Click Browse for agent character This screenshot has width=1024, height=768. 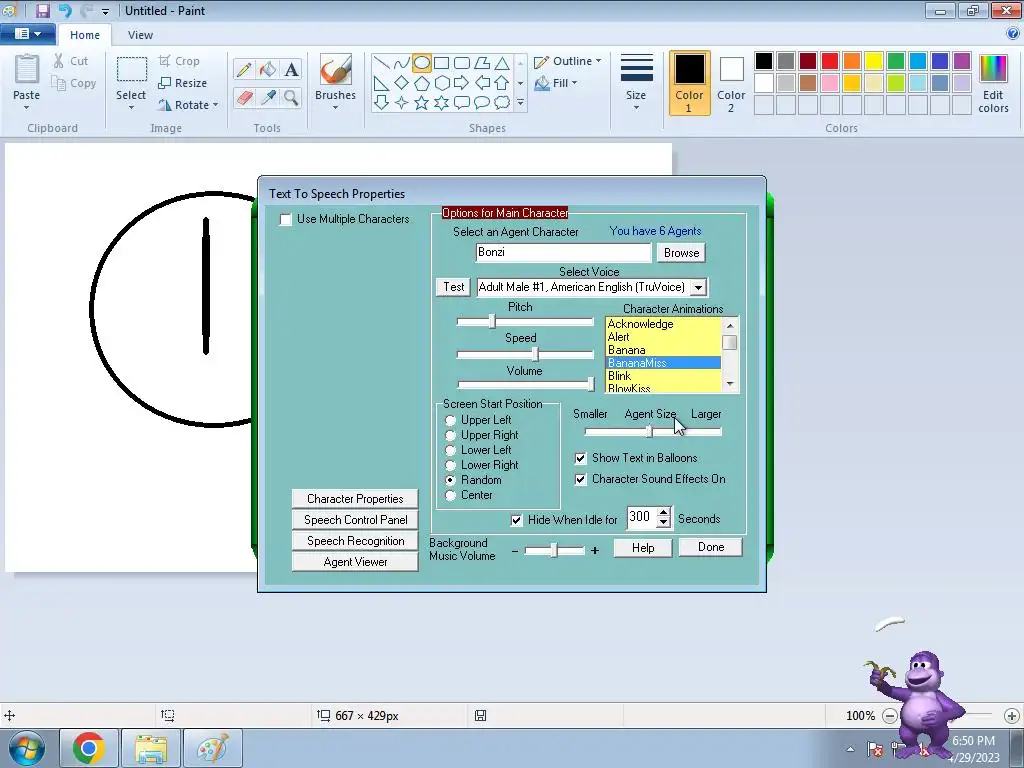click(x=681, y=253)
